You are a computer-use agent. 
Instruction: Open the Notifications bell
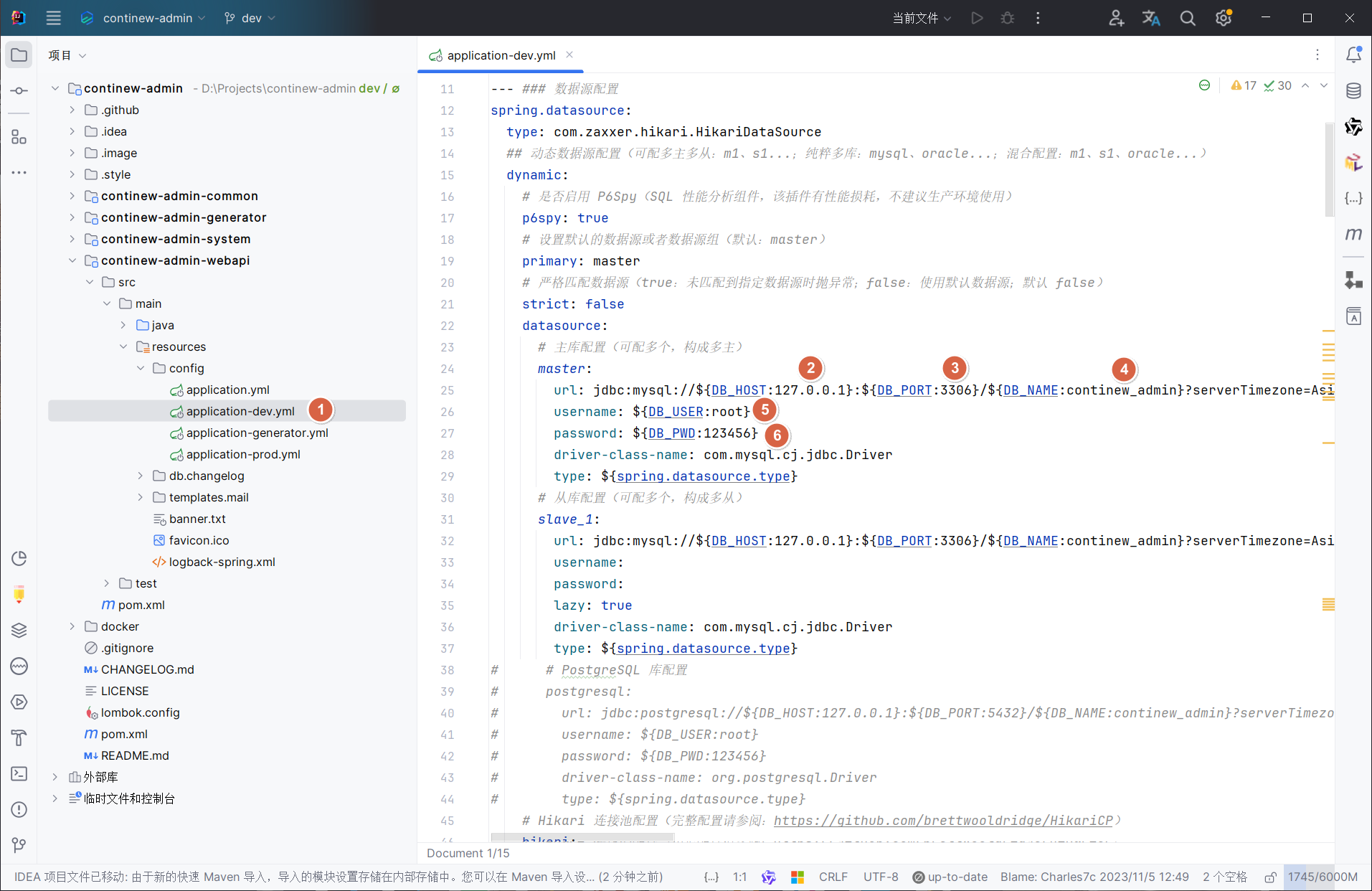pyautogui.click(x=1353, y=55)
